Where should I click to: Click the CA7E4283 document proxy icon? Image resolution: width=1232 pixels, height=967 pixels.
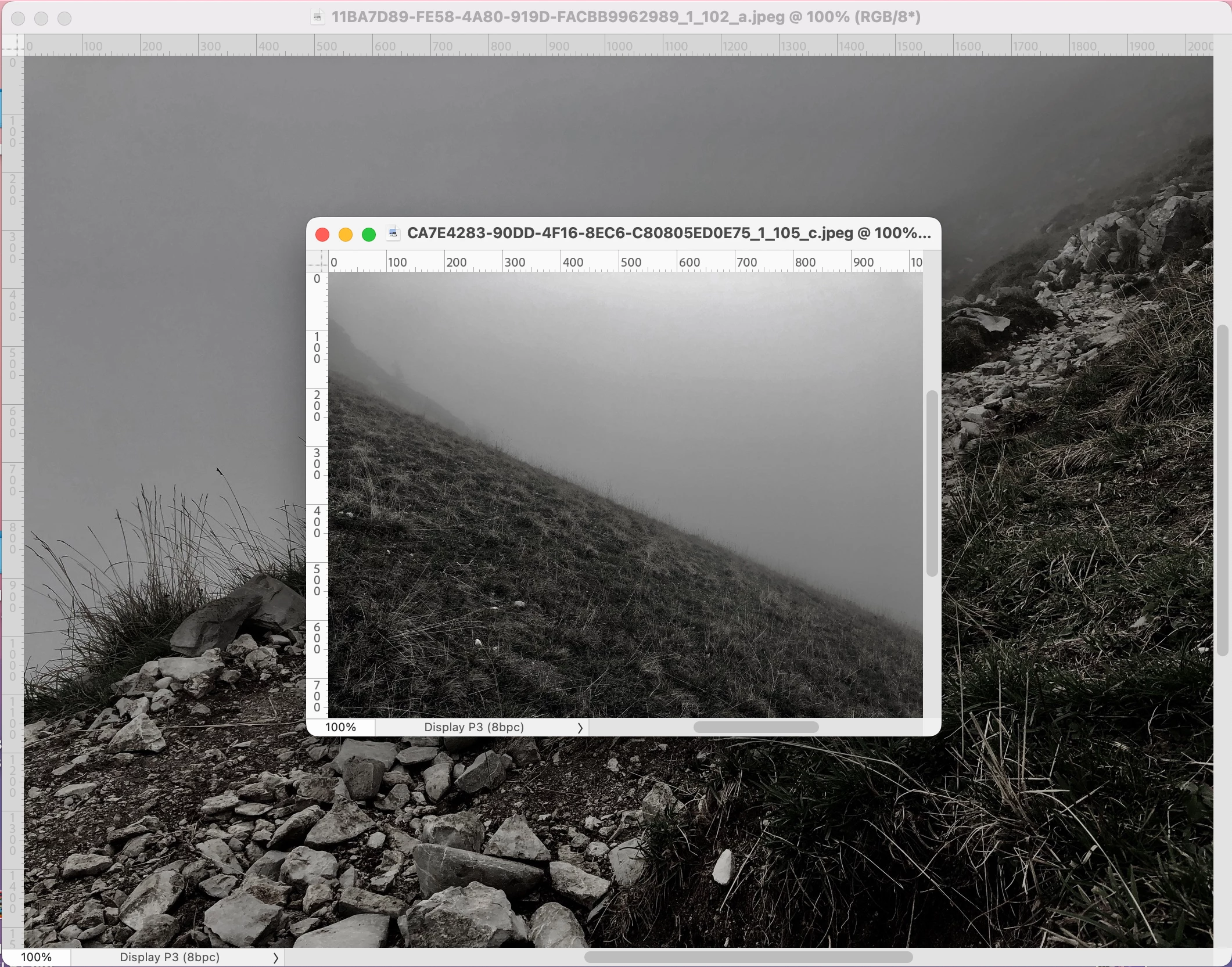click(393, 233)
